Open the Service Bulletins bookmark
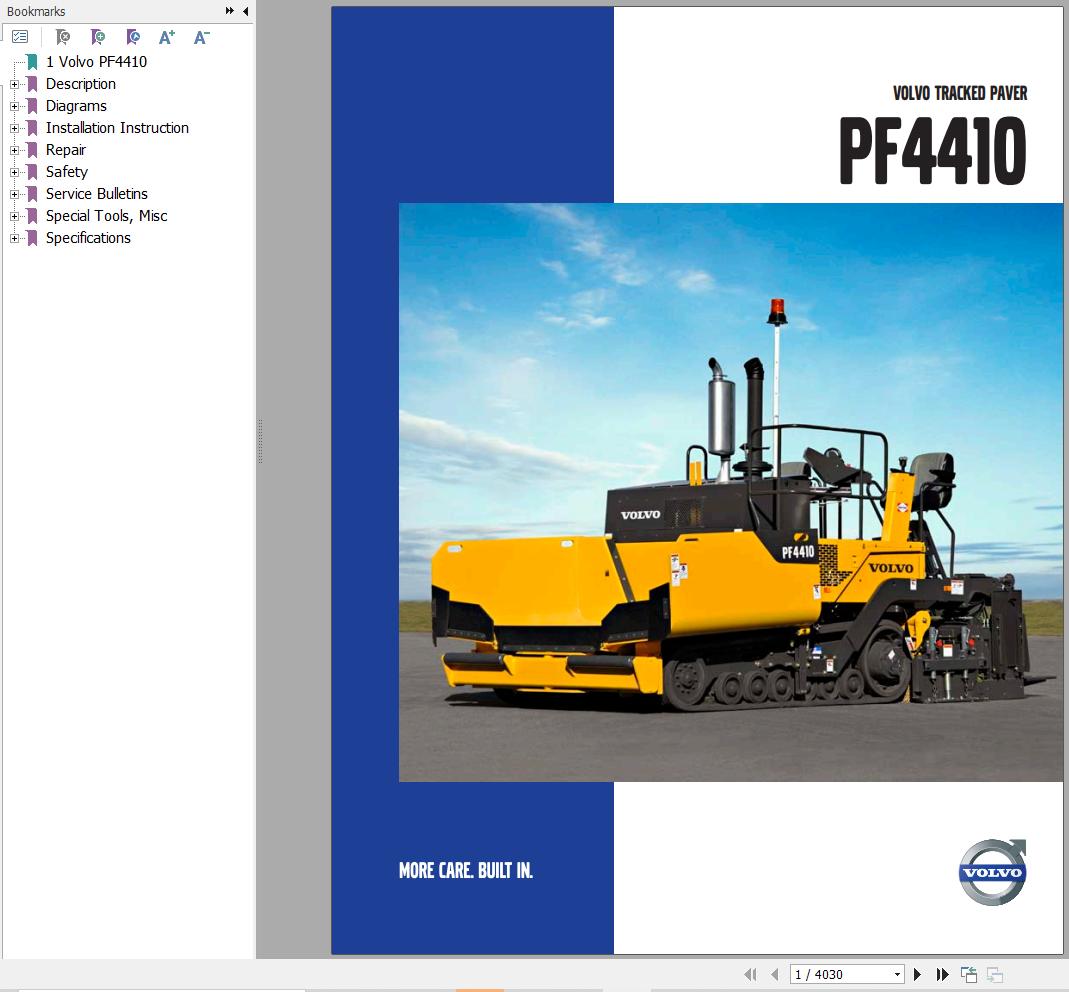Screen dimensions: 1069x992 [97, 194]
